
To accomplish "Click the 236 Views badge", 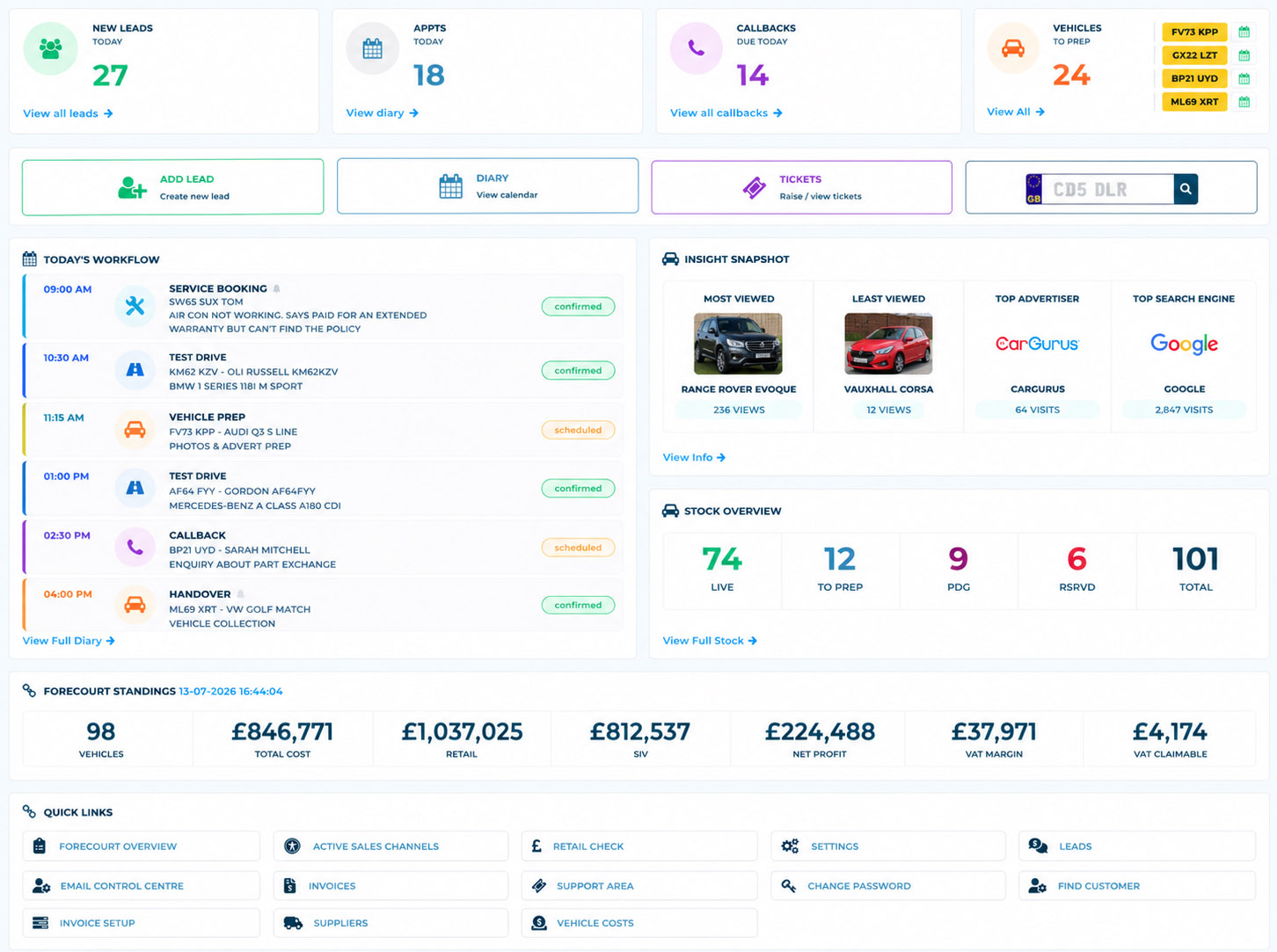I will click(x=739, y=410).
